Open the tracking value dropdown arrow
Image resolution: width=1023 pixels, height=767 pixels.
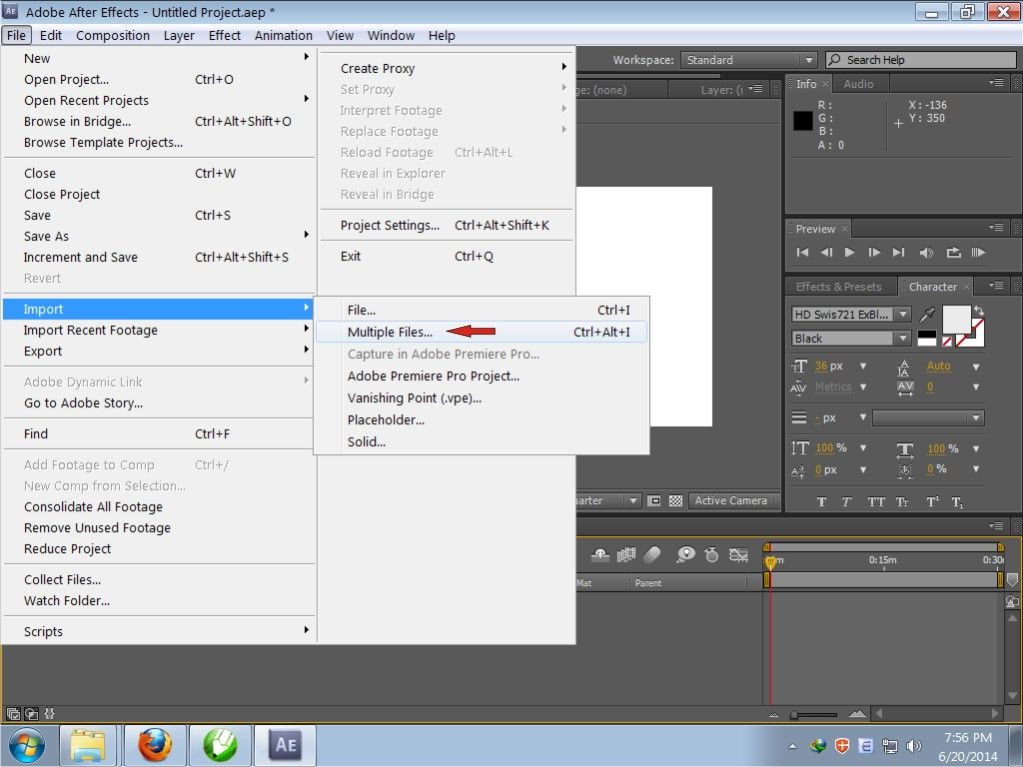point(976,387)
